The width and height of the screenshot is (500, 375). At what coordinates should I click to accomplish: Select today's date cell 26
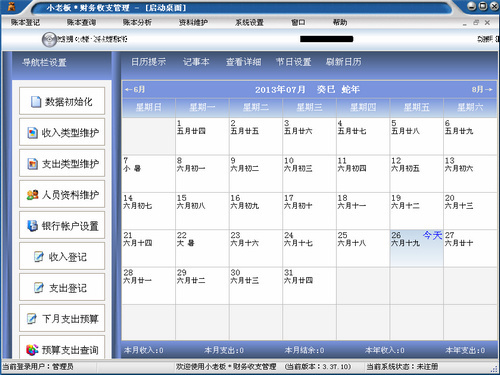(416, 248)
